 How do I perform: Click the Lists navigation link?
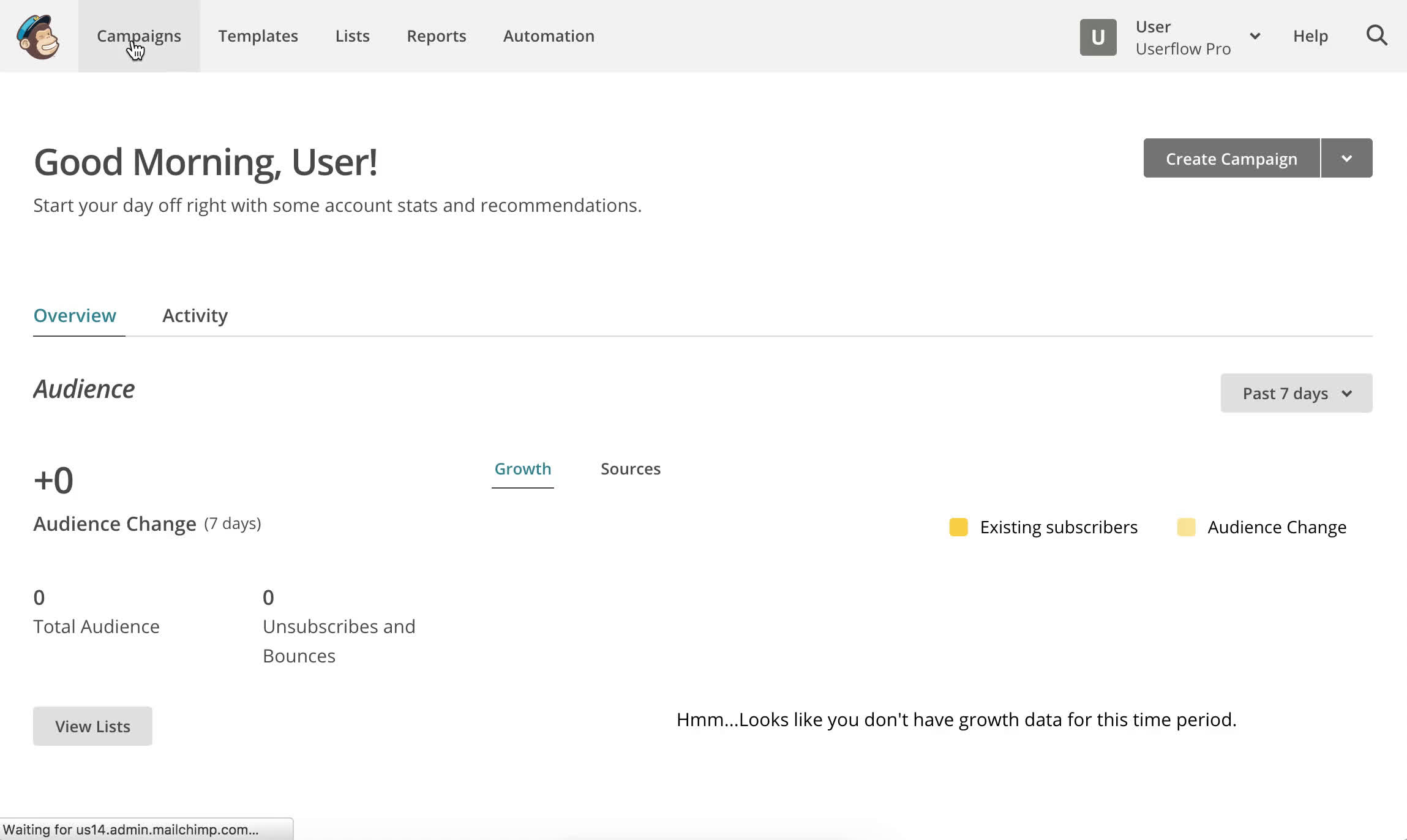(352, 36)
